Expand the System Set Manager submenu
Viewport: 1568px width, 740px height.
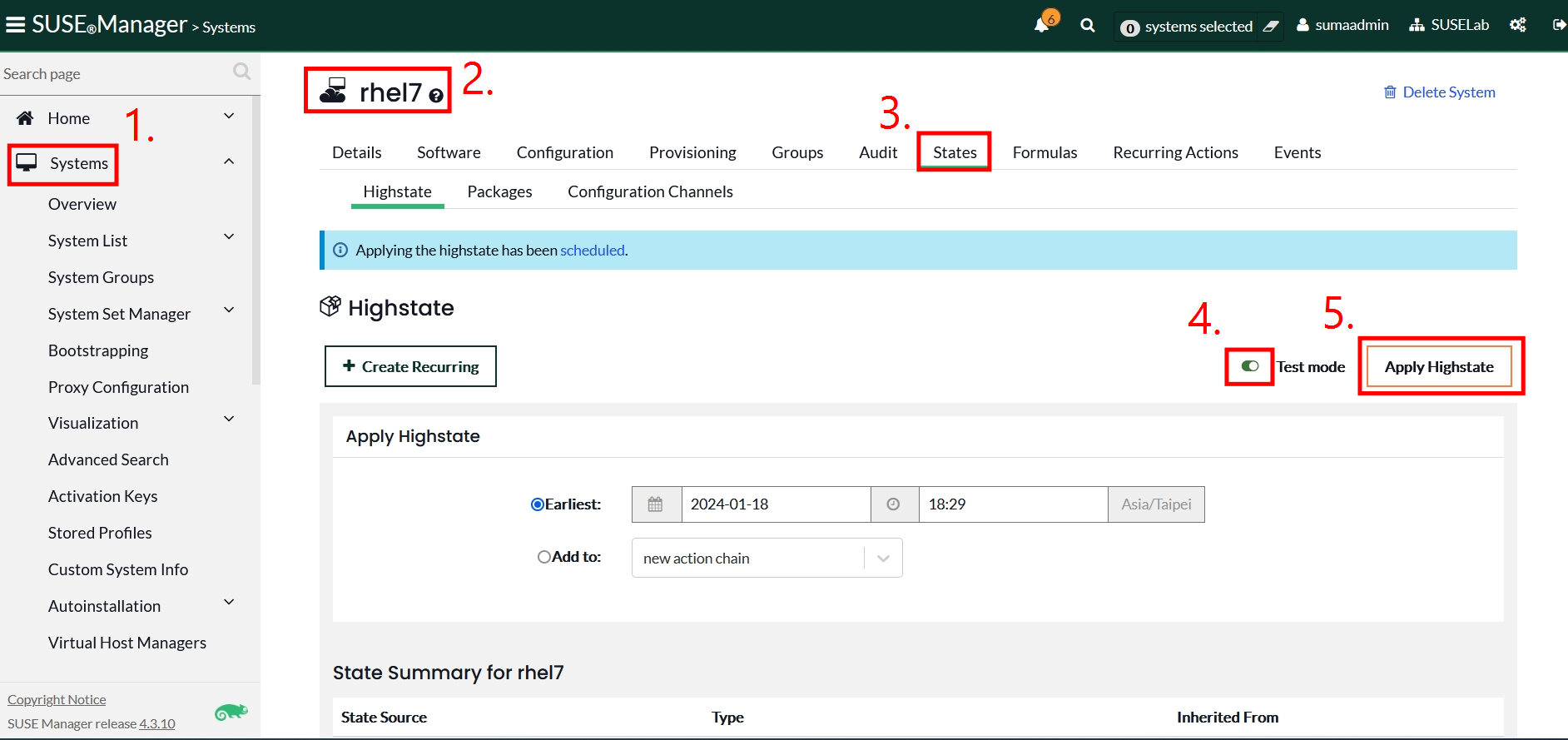click(229, 310)
